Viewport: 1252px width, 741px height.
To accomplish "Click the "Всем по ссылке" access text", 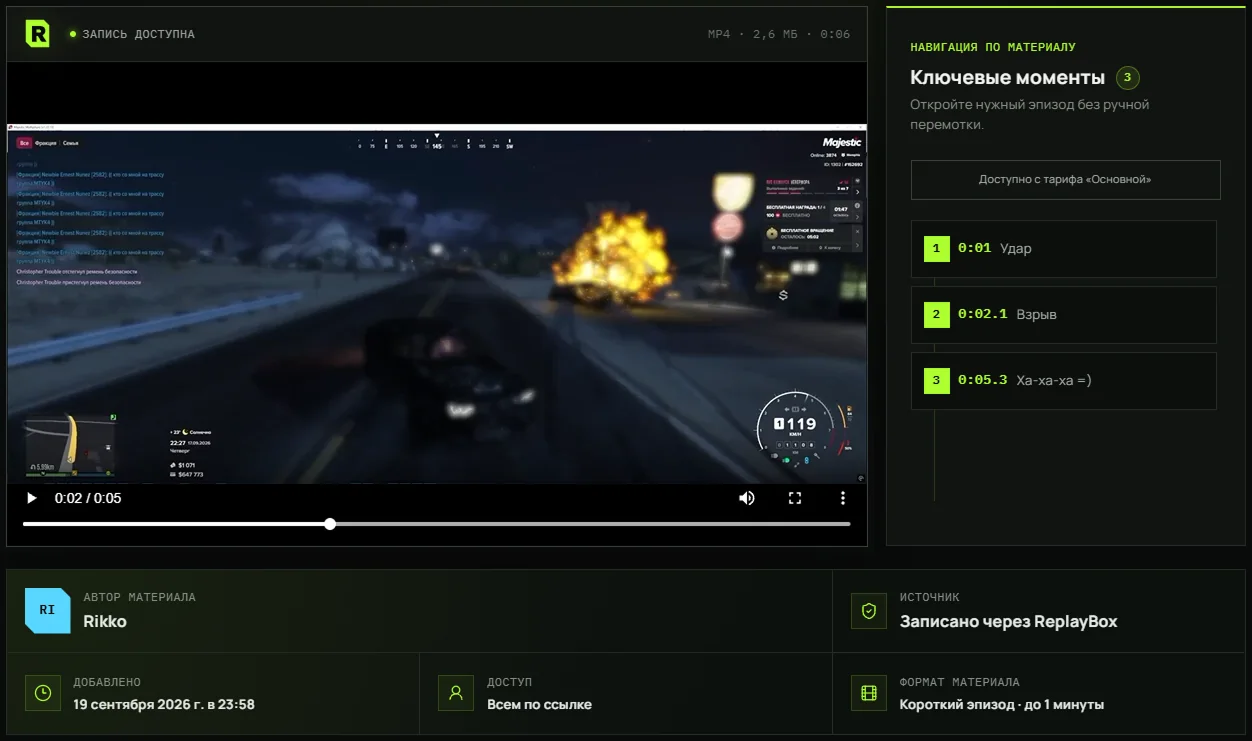I will point(539,705).
